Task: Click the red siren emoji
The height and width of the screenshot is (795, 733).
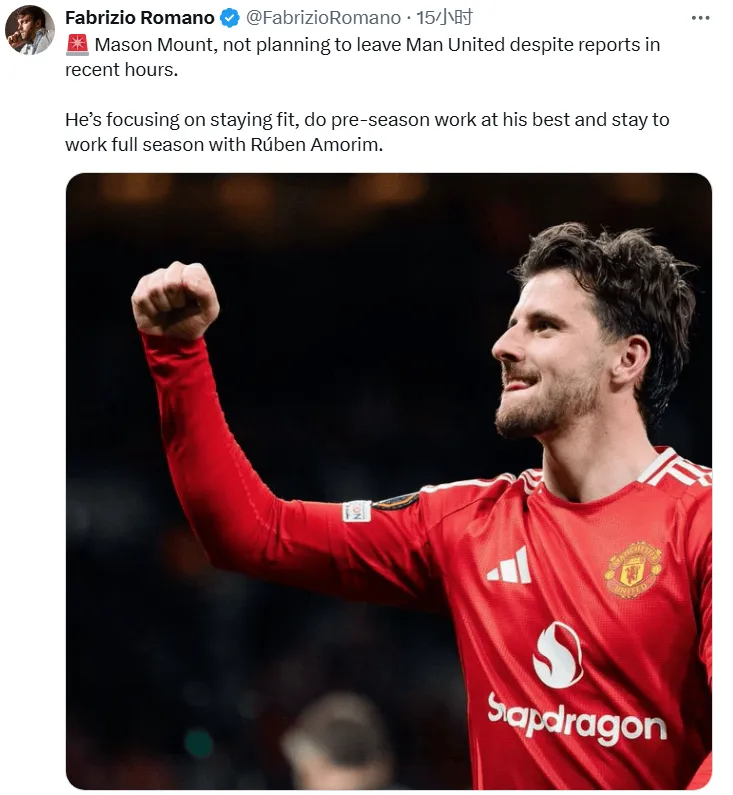Action: pyautogui.click(x=77, y=45)
